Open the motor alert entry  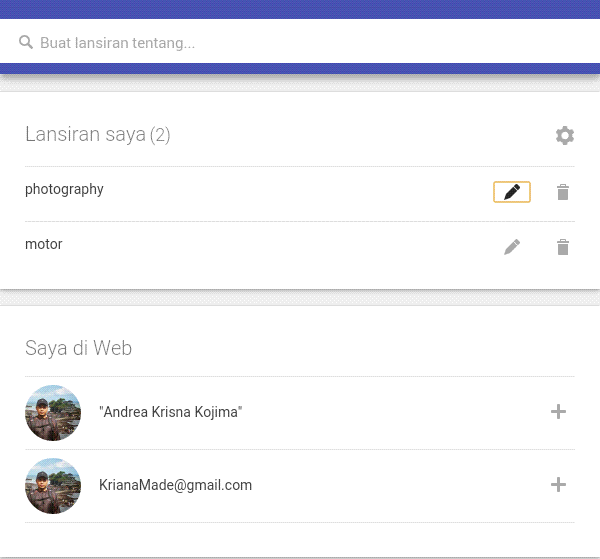44,244
